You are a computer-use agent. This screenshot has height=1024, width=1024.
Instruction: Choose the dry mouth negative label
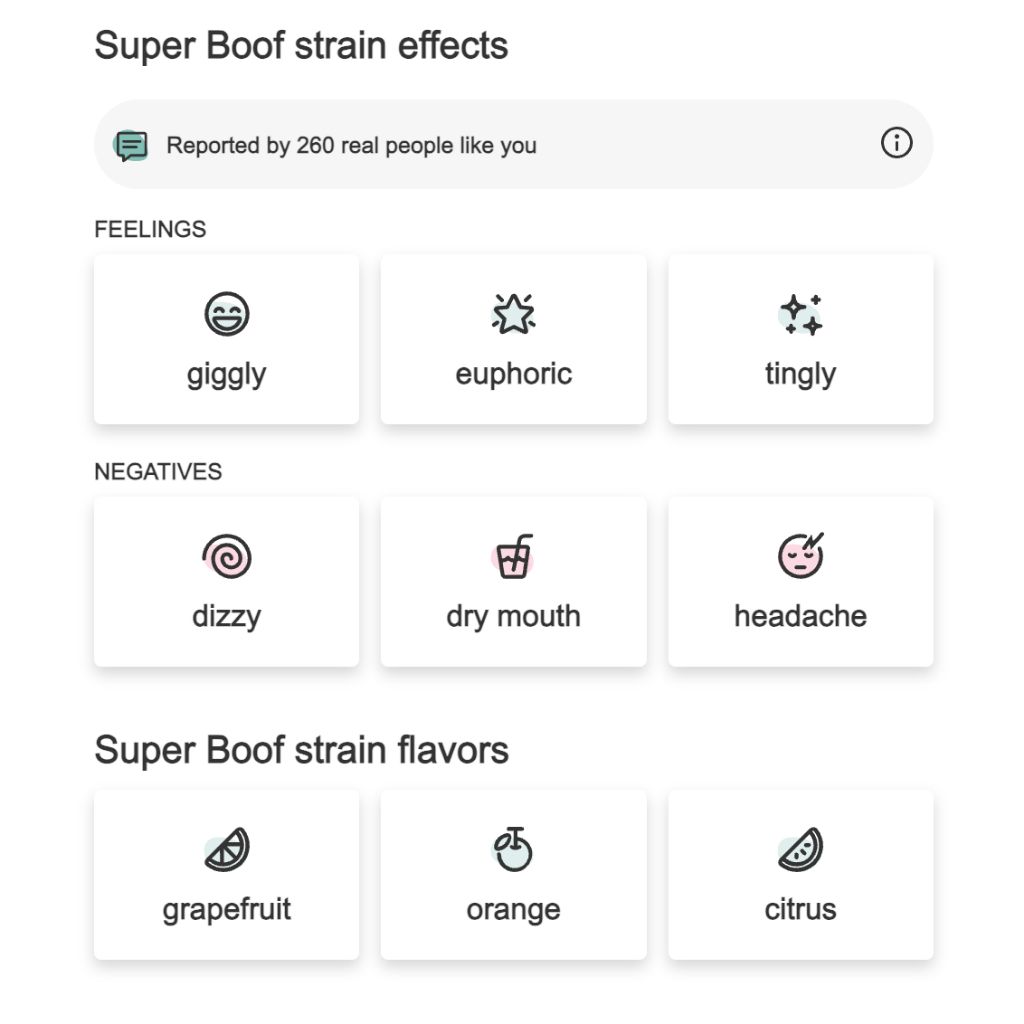click(513, 616)
